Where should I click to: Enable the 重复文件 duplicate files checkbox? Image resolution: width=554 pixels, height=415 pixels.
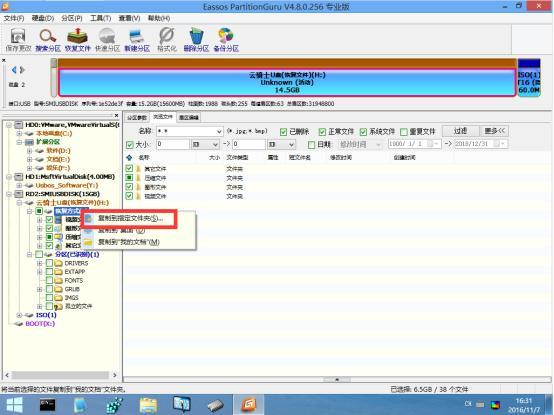point(404,132)
